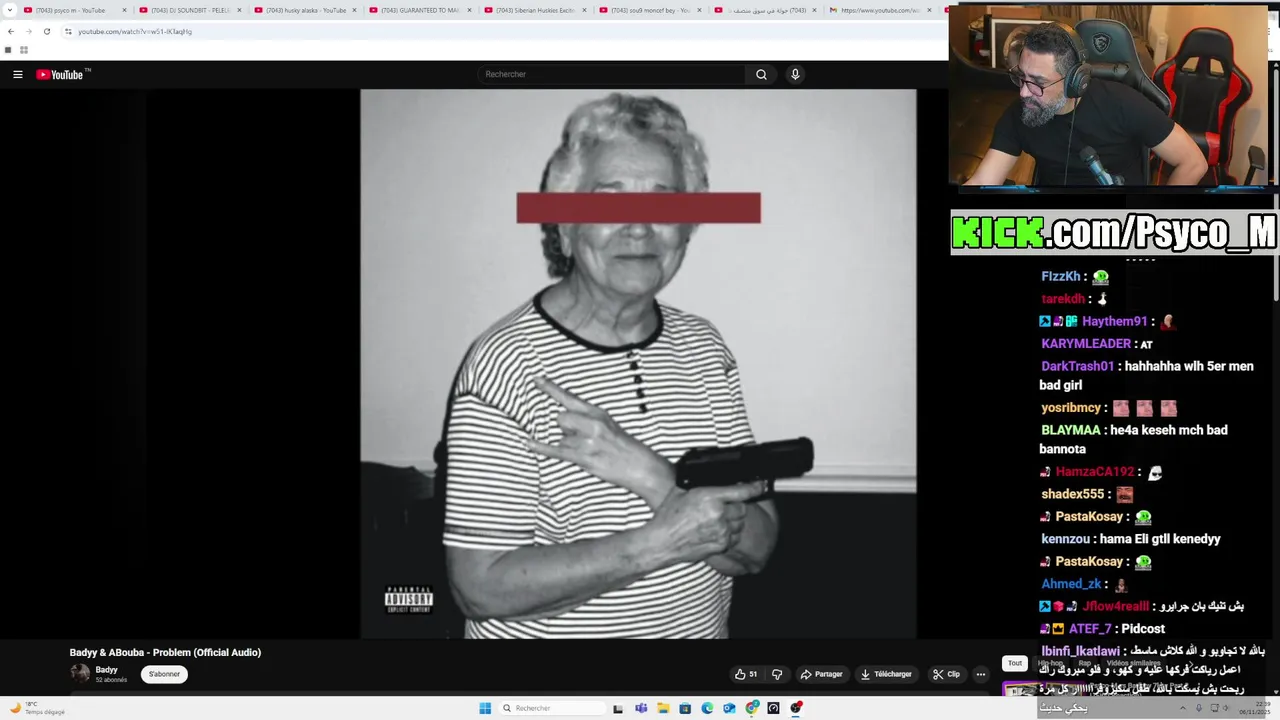Open File Explorer from the taskbar
This screenshot has height=720, width=1280.
(663, 708)
